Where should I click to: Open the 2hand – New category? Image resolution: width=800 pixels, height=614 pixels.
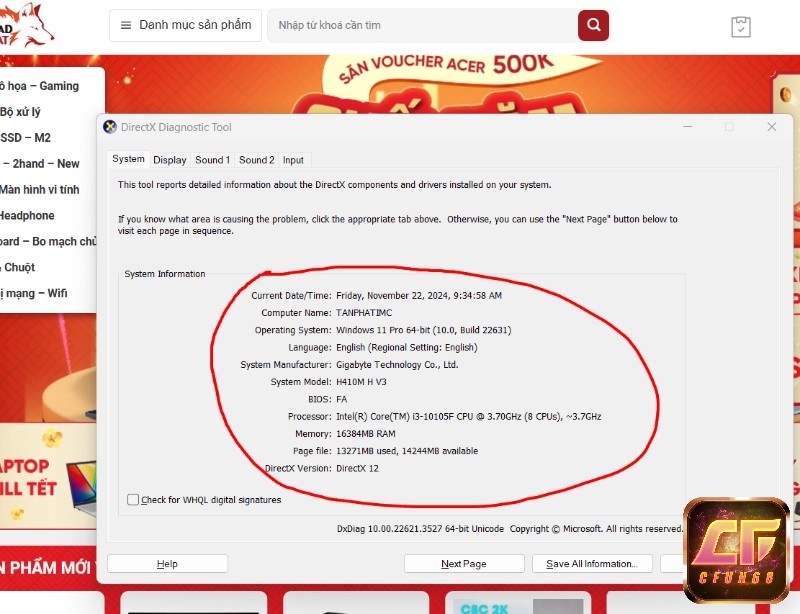click(x=41, y=164)
